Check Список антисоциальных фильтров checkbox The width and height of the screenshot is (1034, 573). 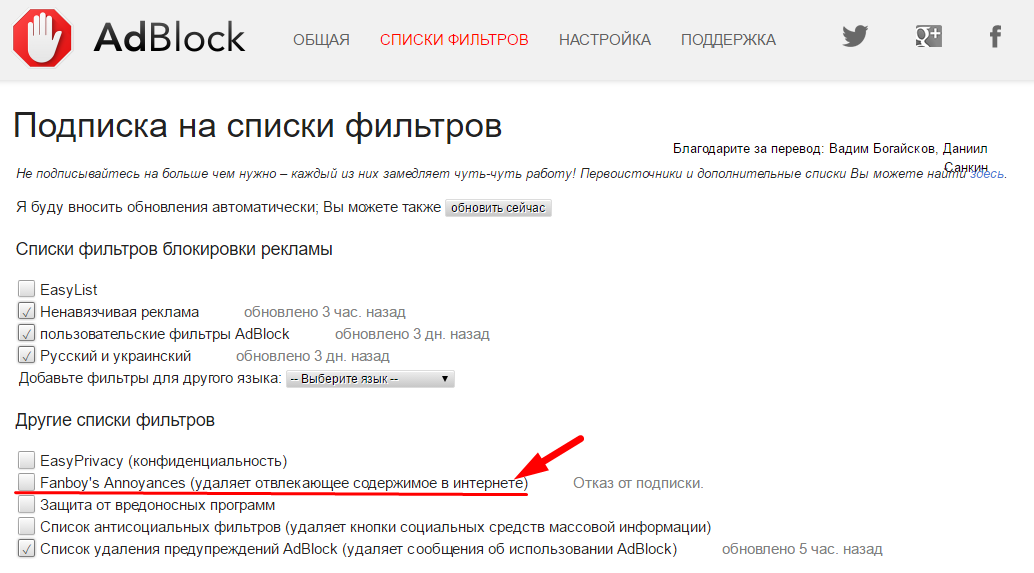(26, 526)
